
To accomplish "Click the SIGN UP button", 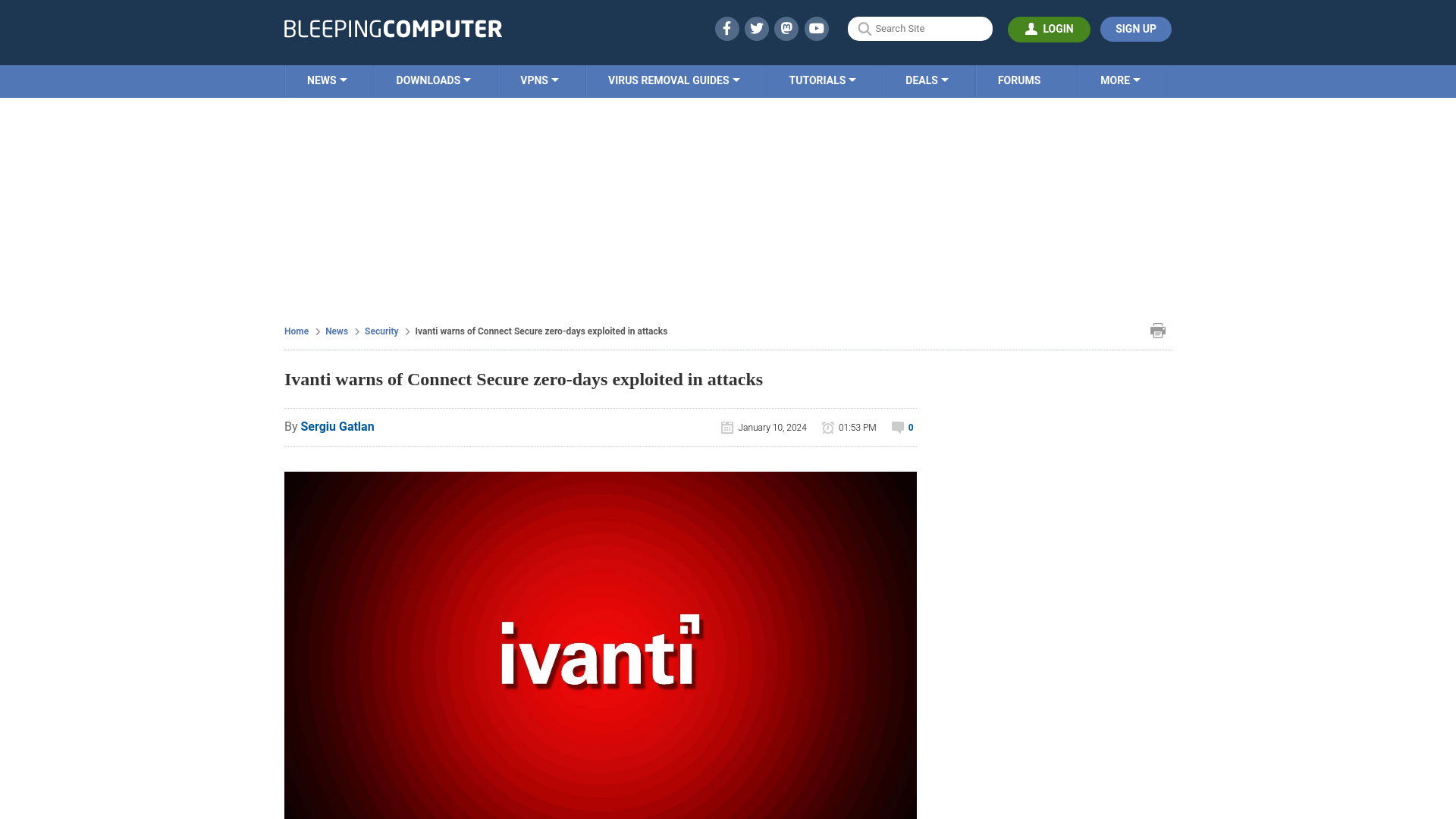I will click(1135, 29).
